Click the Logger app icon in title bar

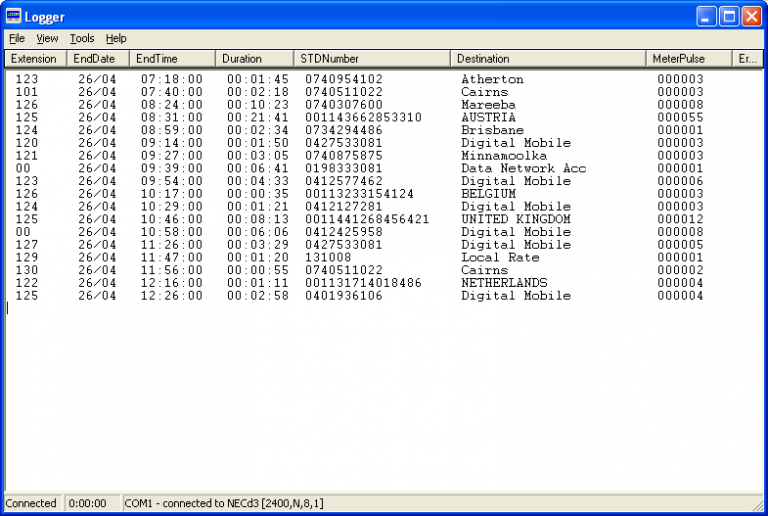point(14,16)
